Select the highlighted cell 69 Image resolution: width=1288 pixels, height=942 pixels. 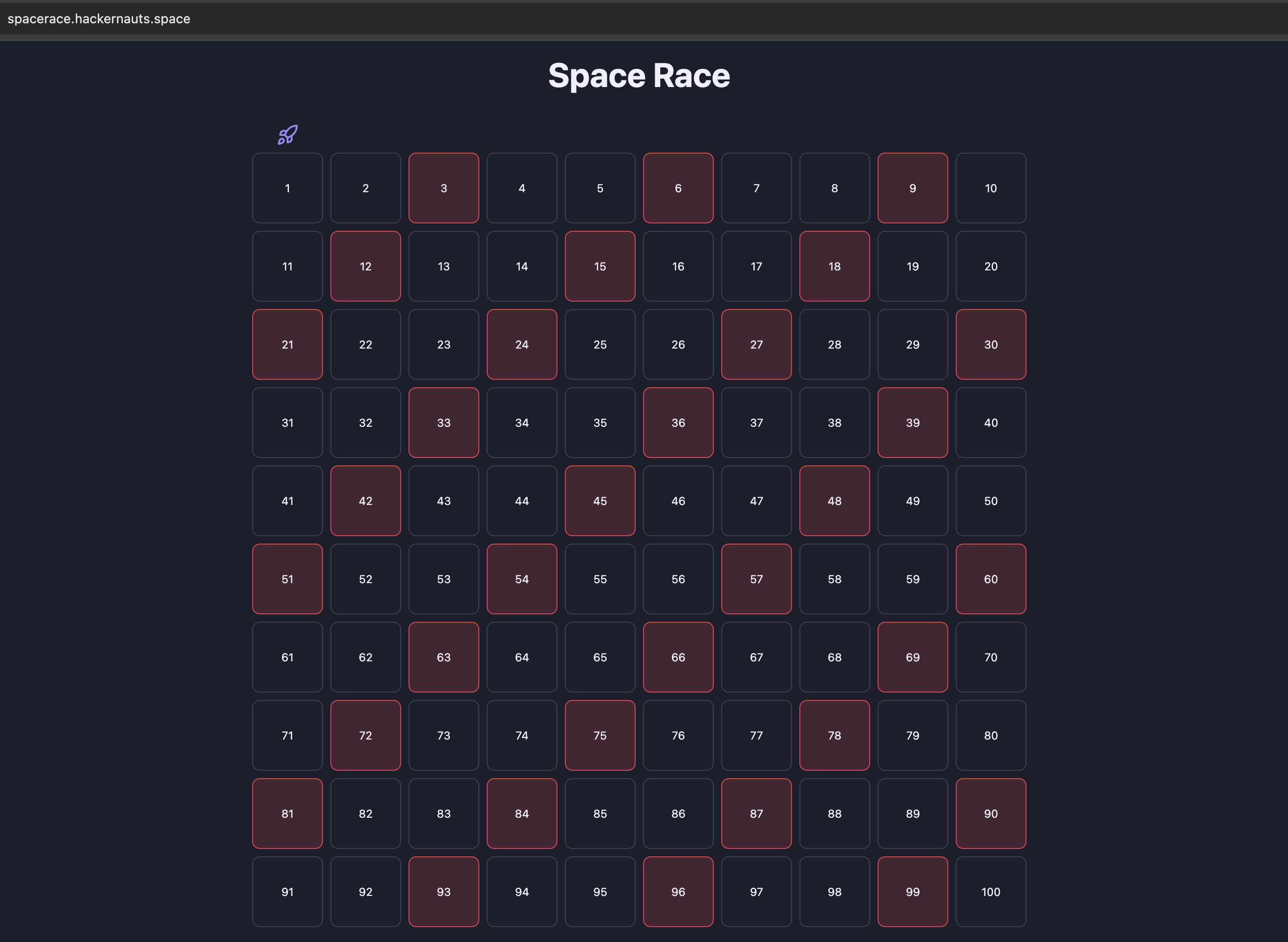pos(912,657)
